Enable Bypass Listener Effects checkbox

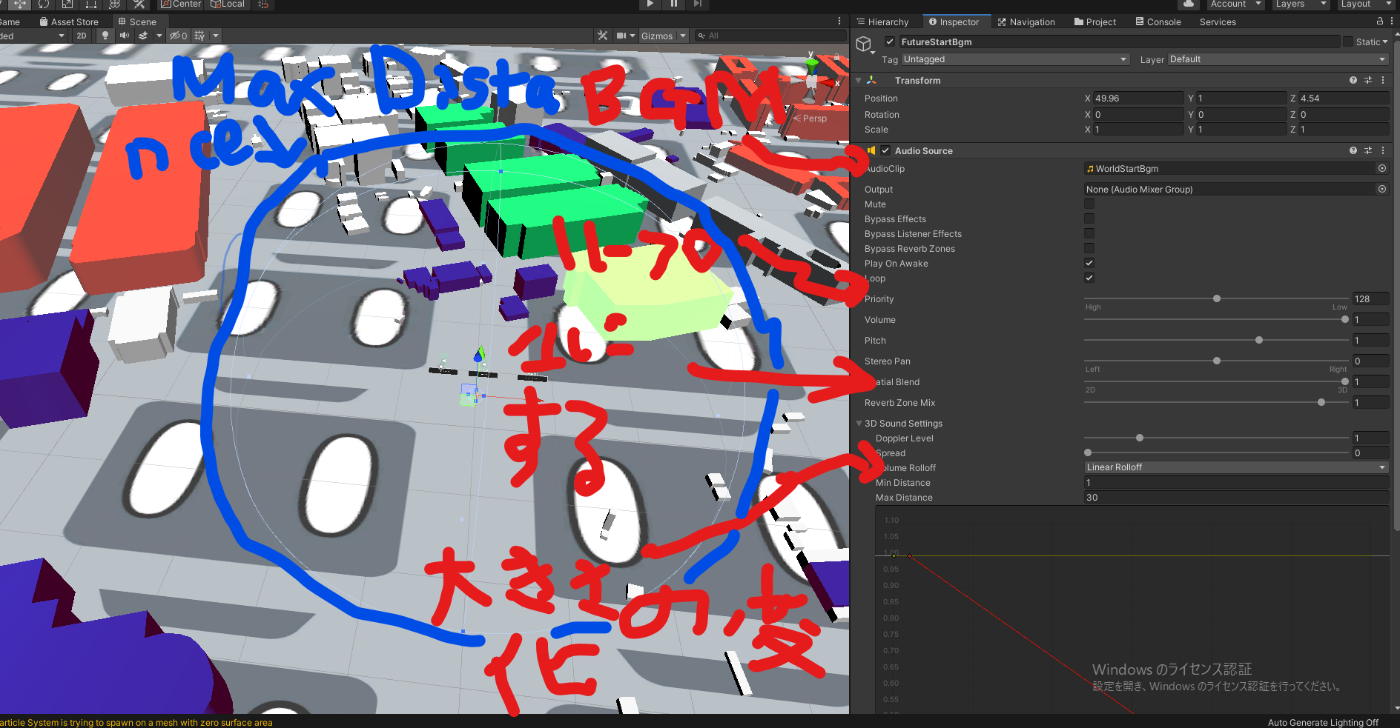point(1089,234)
